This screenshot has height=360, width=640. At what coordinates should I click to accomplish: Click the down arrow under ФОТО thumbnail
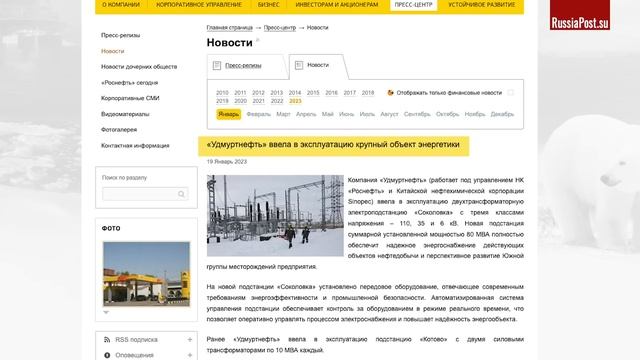106,312
